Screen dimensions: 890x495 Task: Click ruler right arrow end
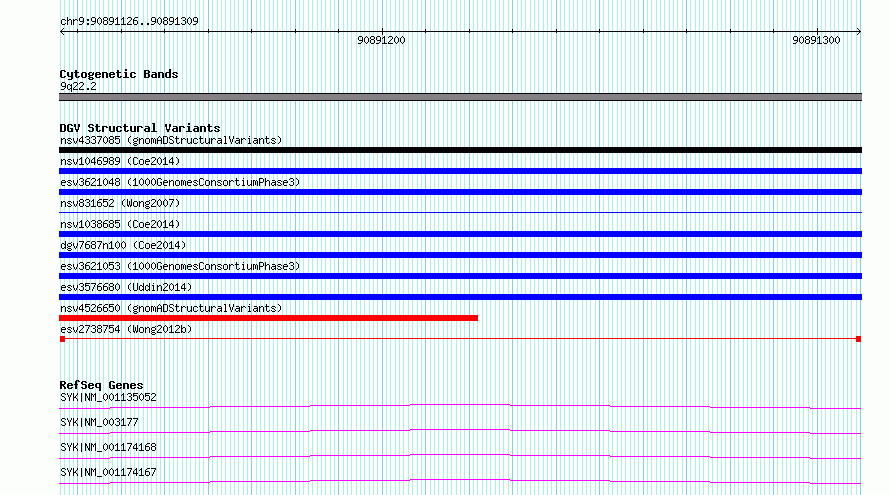coord(858,32)
